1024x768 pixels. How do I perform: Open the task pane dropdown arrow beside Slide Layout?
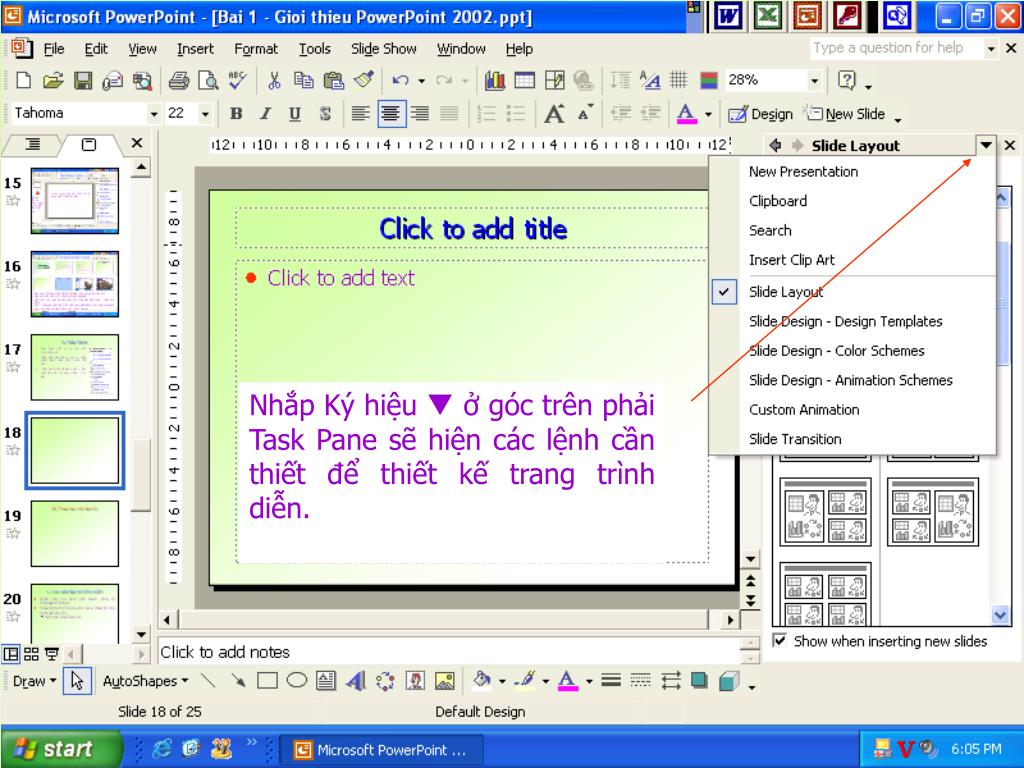(985, 145)
